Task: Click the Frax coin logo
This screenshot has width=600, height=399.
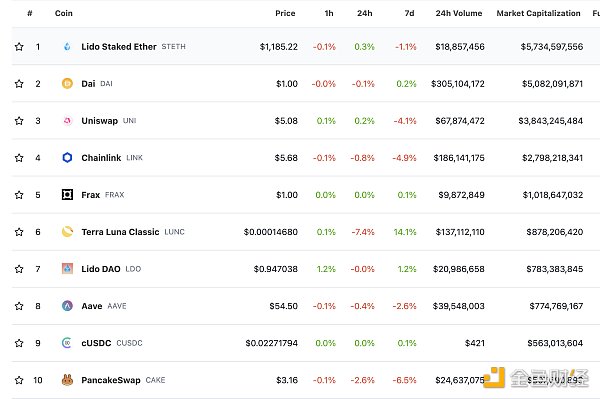Action: coord(67,195)
